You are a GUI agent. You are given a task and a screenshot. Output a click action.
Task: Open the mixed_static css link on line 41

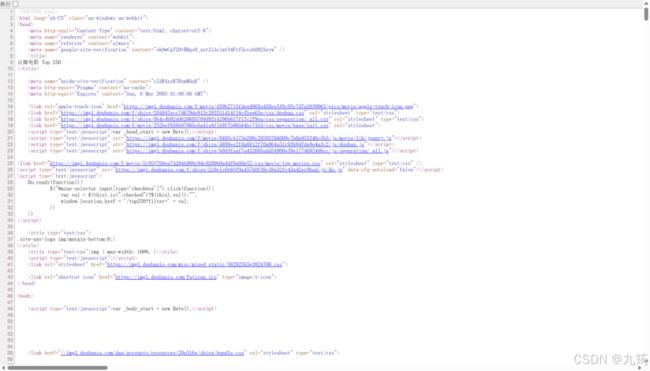(194, 264)
